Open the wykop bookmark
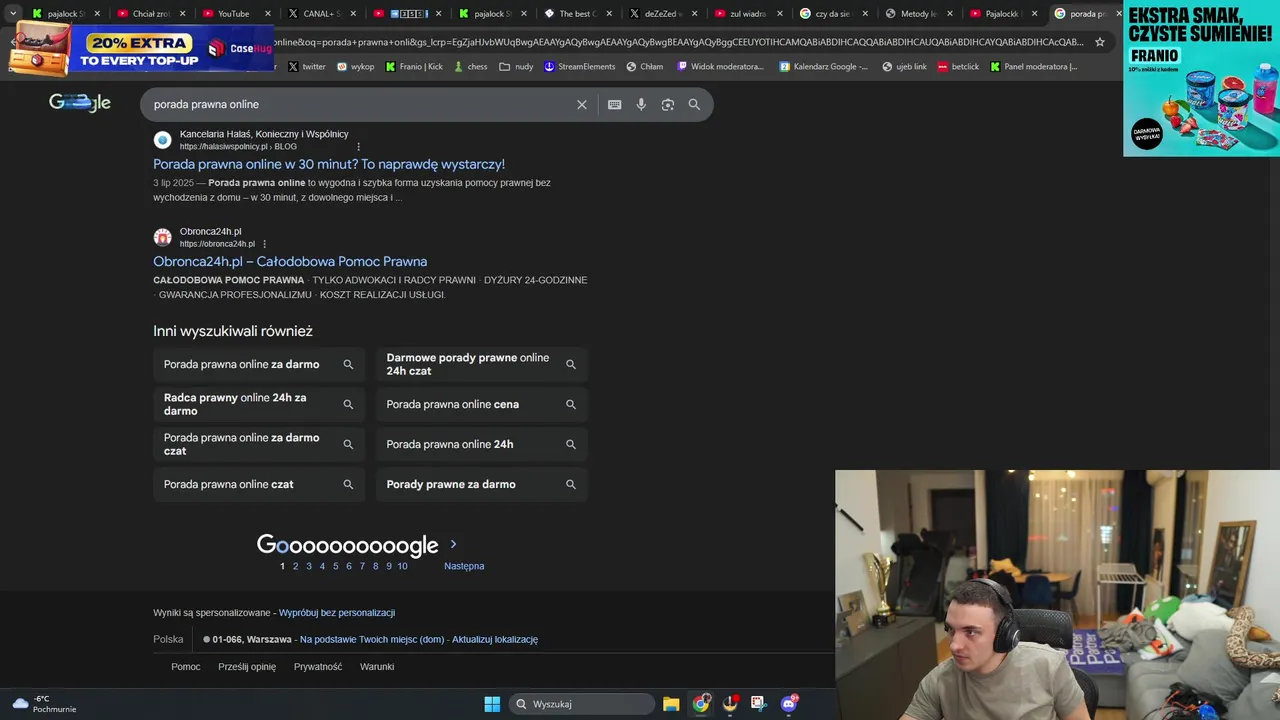This screenshot has width=1280, height=720. (x=356, y=67)
